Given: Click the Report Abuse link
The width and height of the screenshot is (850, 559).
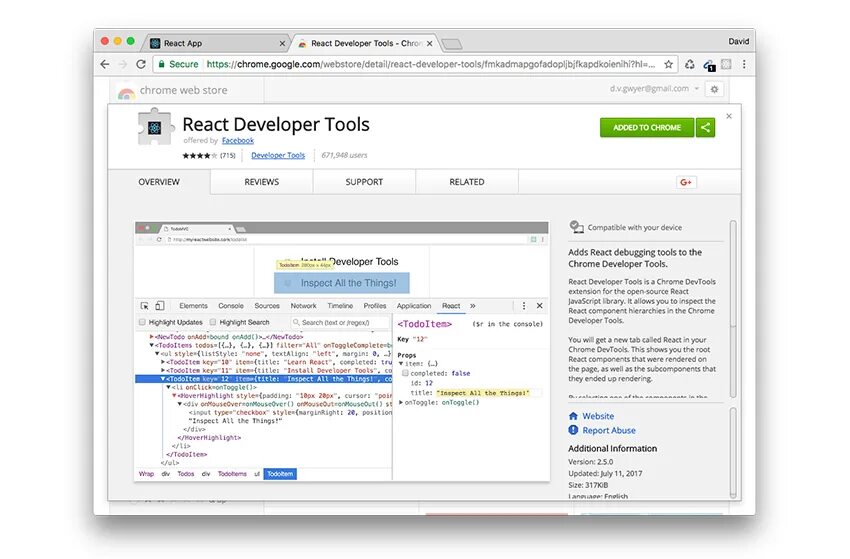Looking at the screenshot, I should pos(609,430).
